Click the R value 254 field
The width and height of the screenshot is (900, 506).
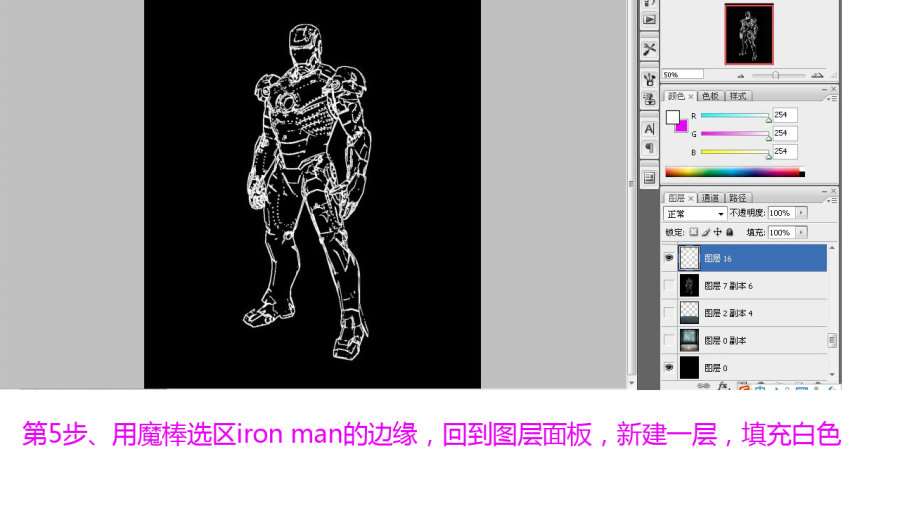(785, 115)
